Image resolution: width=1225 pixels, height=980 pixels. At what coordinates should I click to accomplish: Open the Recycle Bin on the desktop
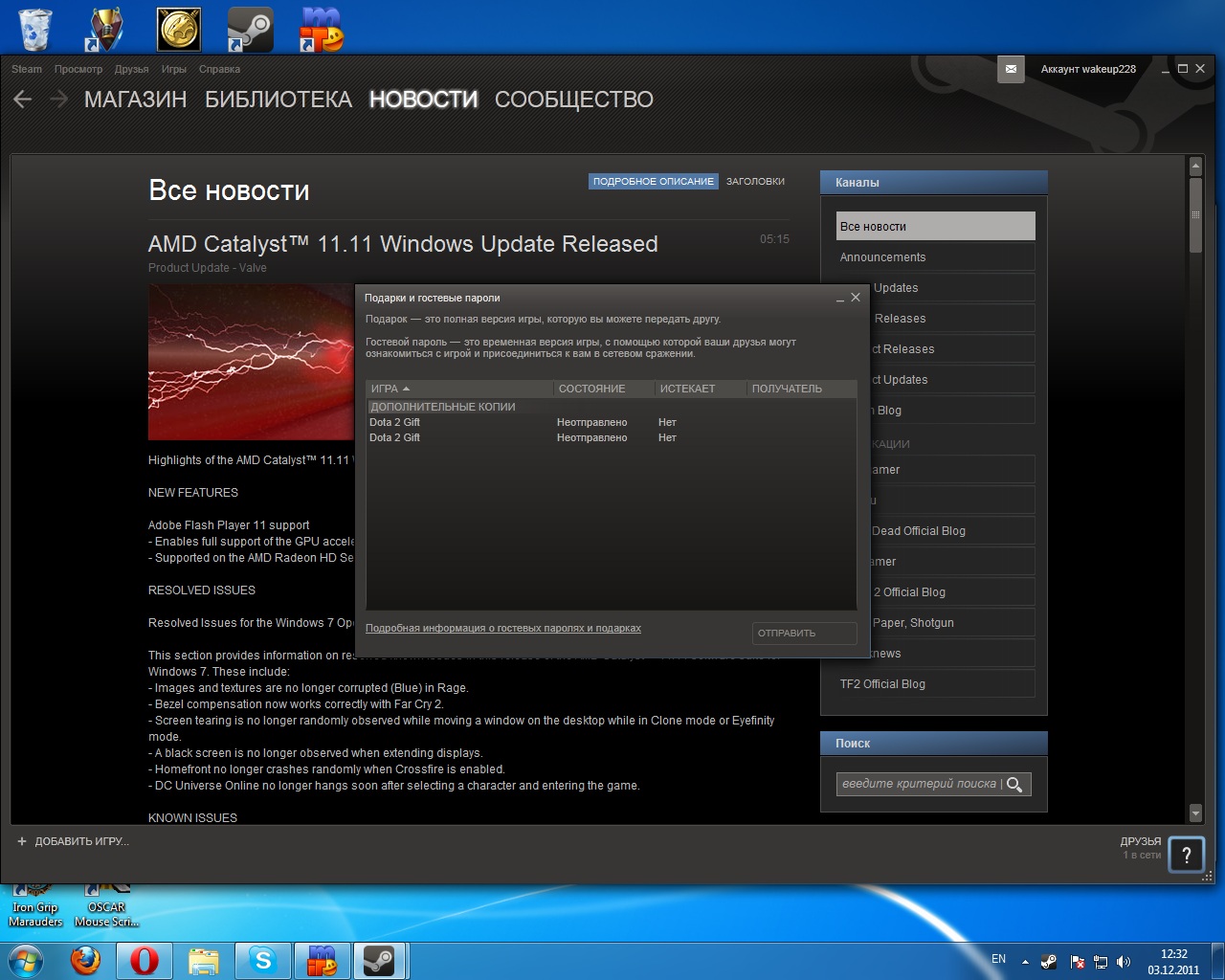click(x=35, y=30)
